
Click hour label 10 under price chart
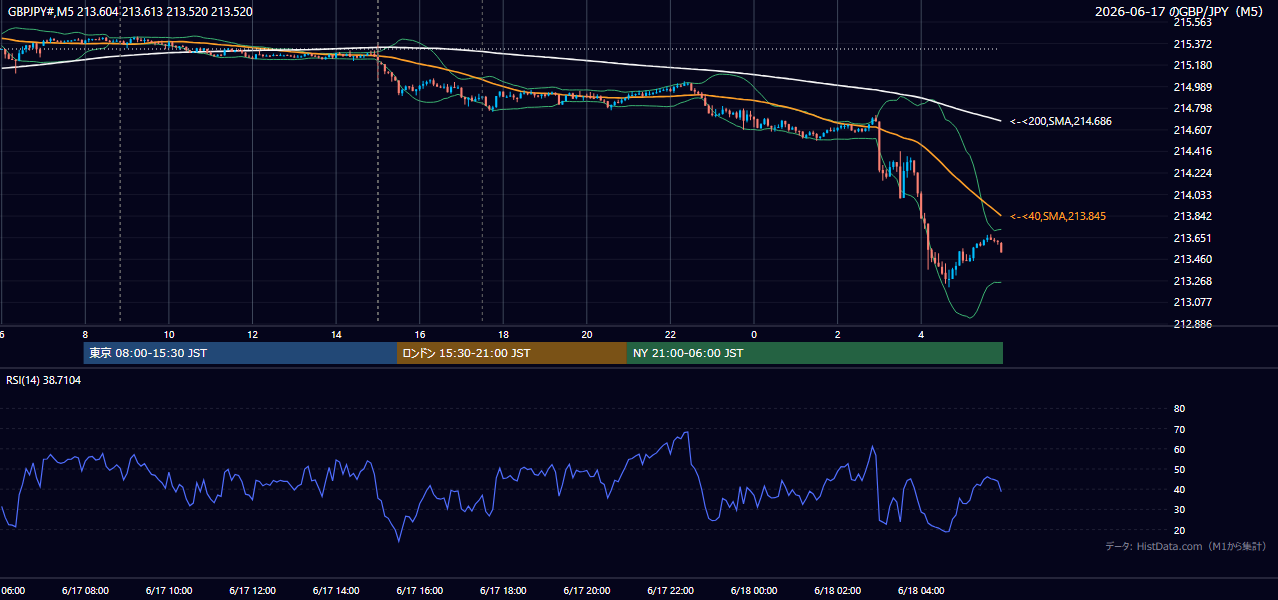click(x=169, y=335)
